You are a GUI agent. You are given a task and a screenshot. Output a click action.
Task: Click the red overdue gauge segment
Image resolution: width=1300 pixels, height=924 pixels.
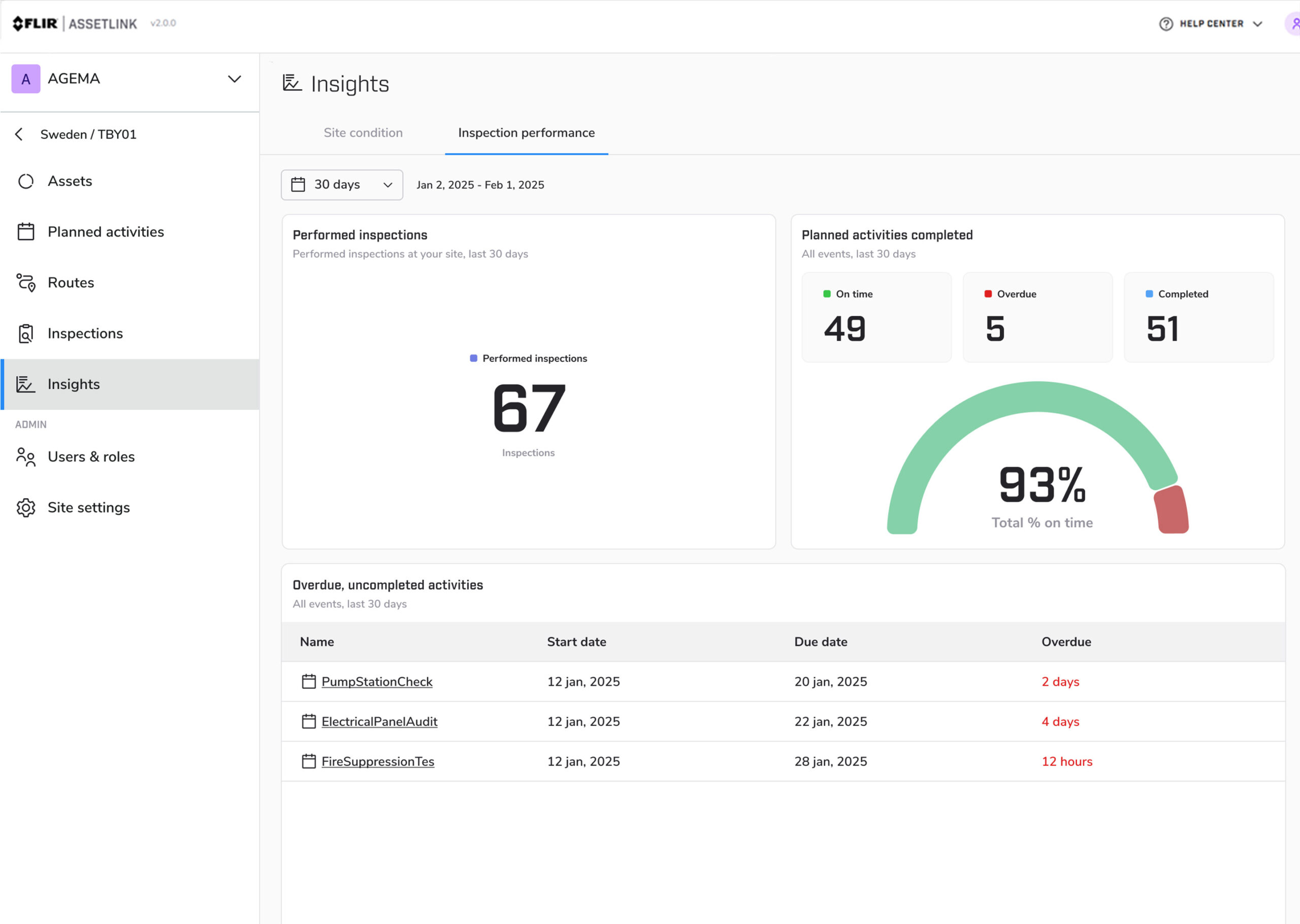pyautogui.click(x=1172, y=510)
